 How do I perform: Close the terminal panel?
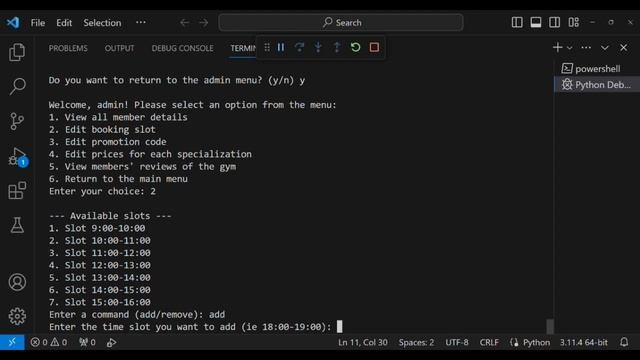point(624,48)
